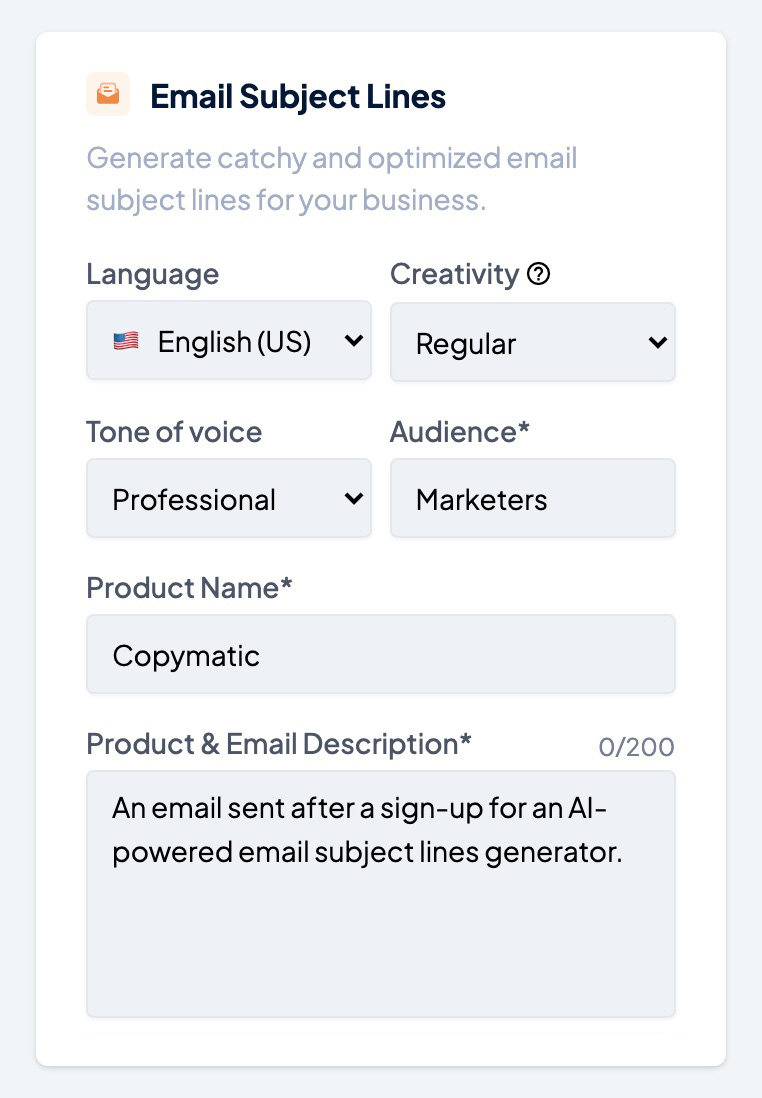762x1098 pixels.
Task: Click the chevron on the Creativity dropdown
Action: (658, 341)
